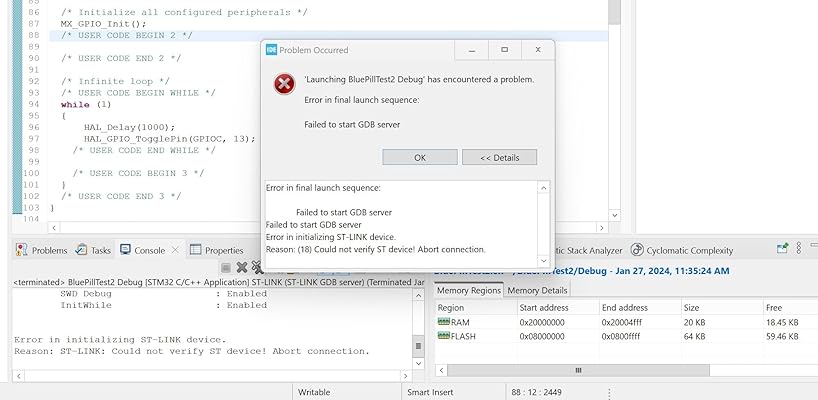The height and width of the screenshot is (400, 818).
Task: Maximize the Problem Occurred dialog
Action: pyautogui.click(x=504, y=50)
